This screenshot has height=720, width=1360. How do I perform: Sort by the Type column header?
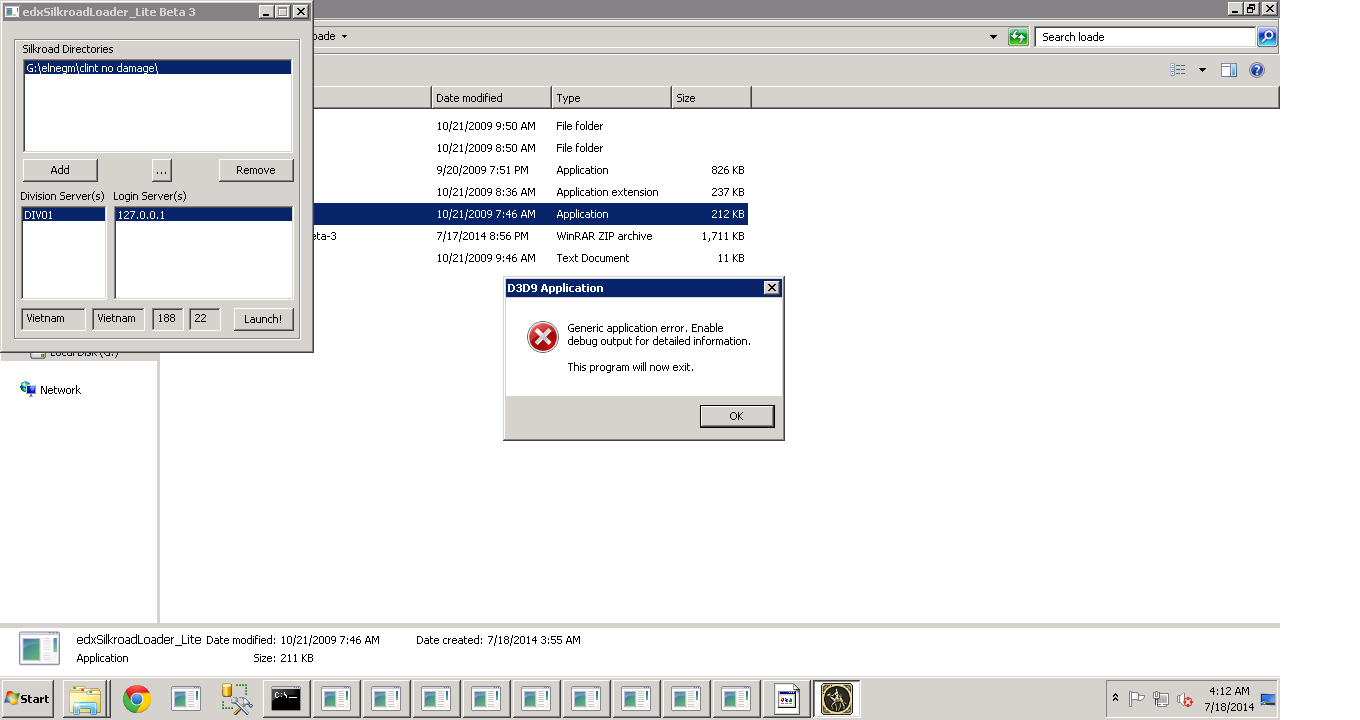(611, 98)
